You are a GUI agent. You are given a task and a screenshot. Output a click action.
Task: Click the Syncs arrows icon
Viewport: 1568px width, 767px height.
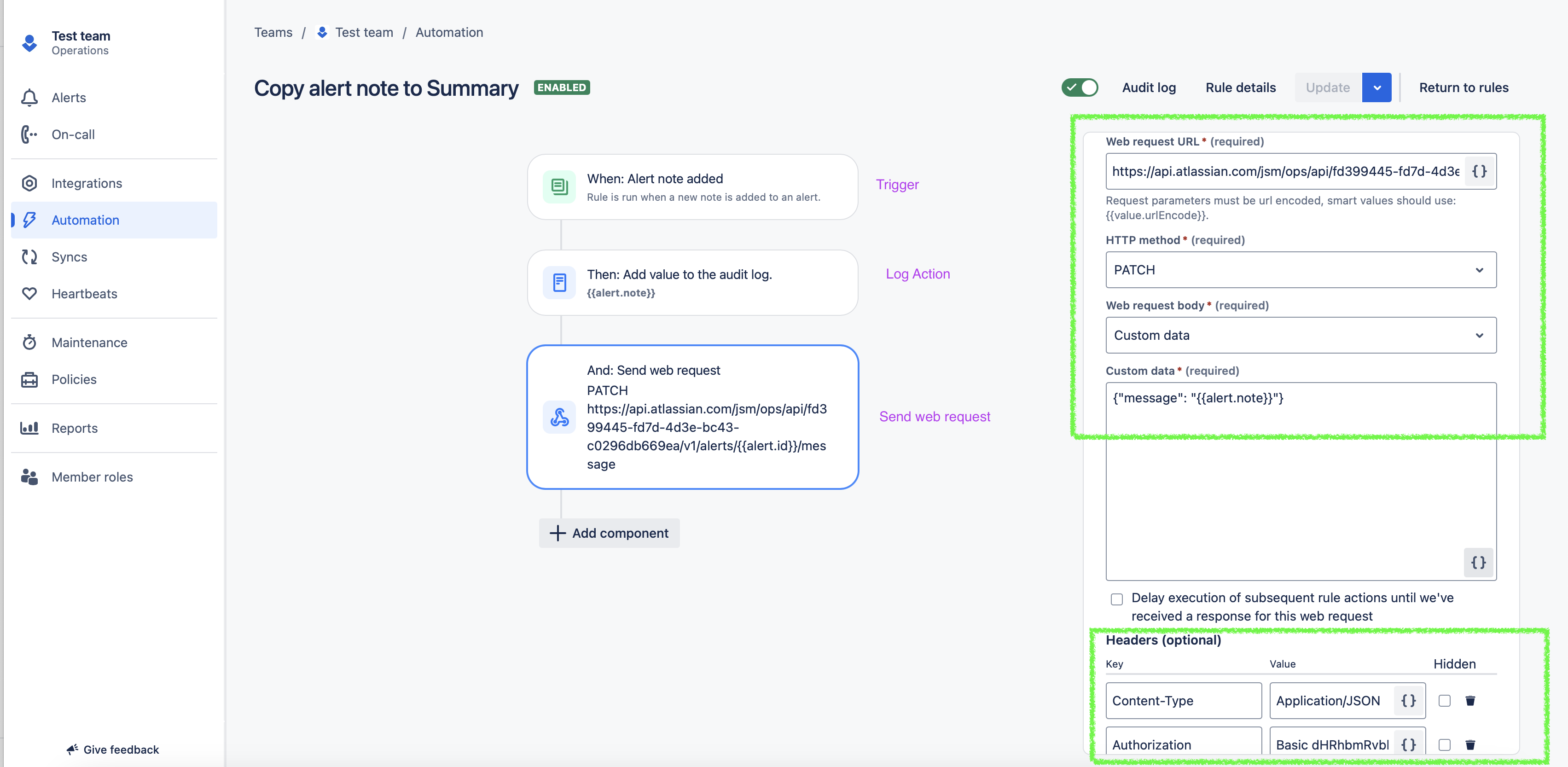(29, 257)
